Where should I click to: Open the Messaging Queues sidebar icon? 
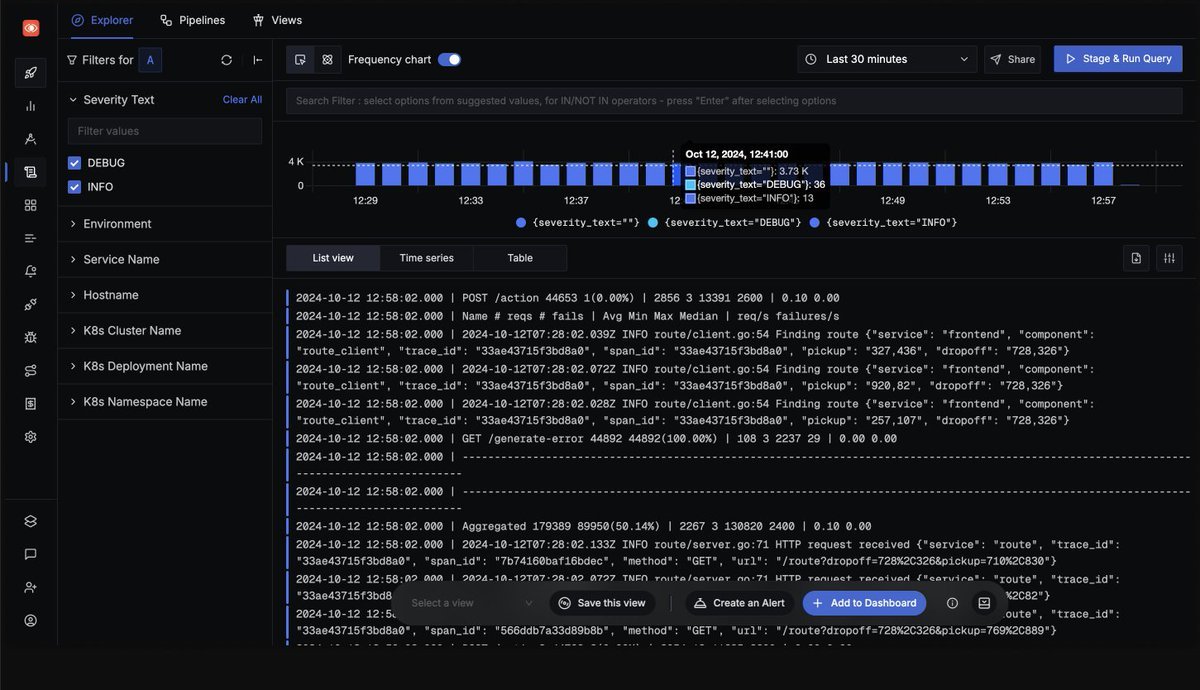click(x=31, y=238)
